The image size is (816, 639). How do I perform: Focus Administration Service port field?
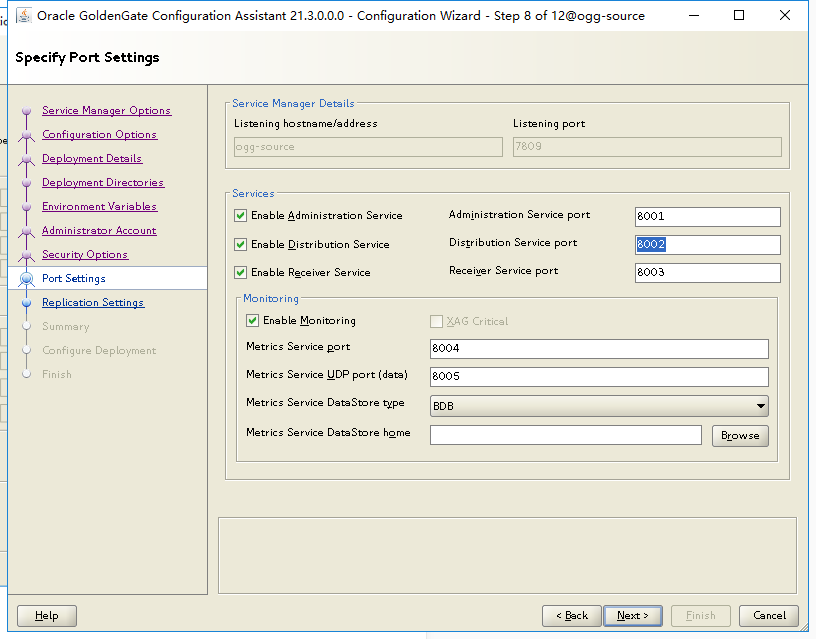(x=707, y=216)
